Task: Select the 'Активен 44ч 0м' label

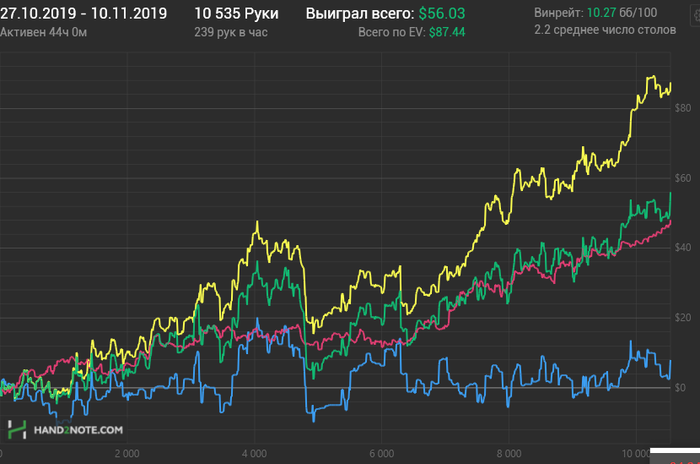Action: tap(43, 32)
